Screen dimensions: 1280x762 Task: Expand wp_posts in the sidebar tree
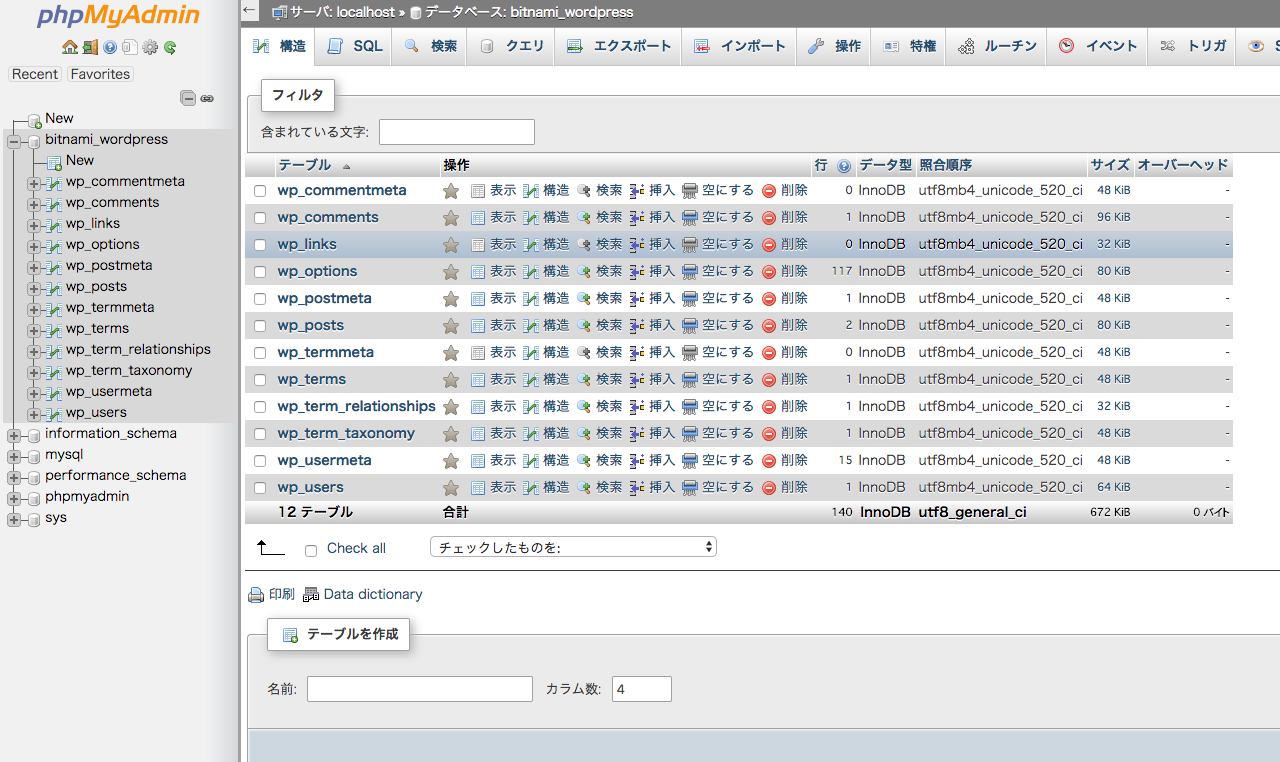(34, 288)
